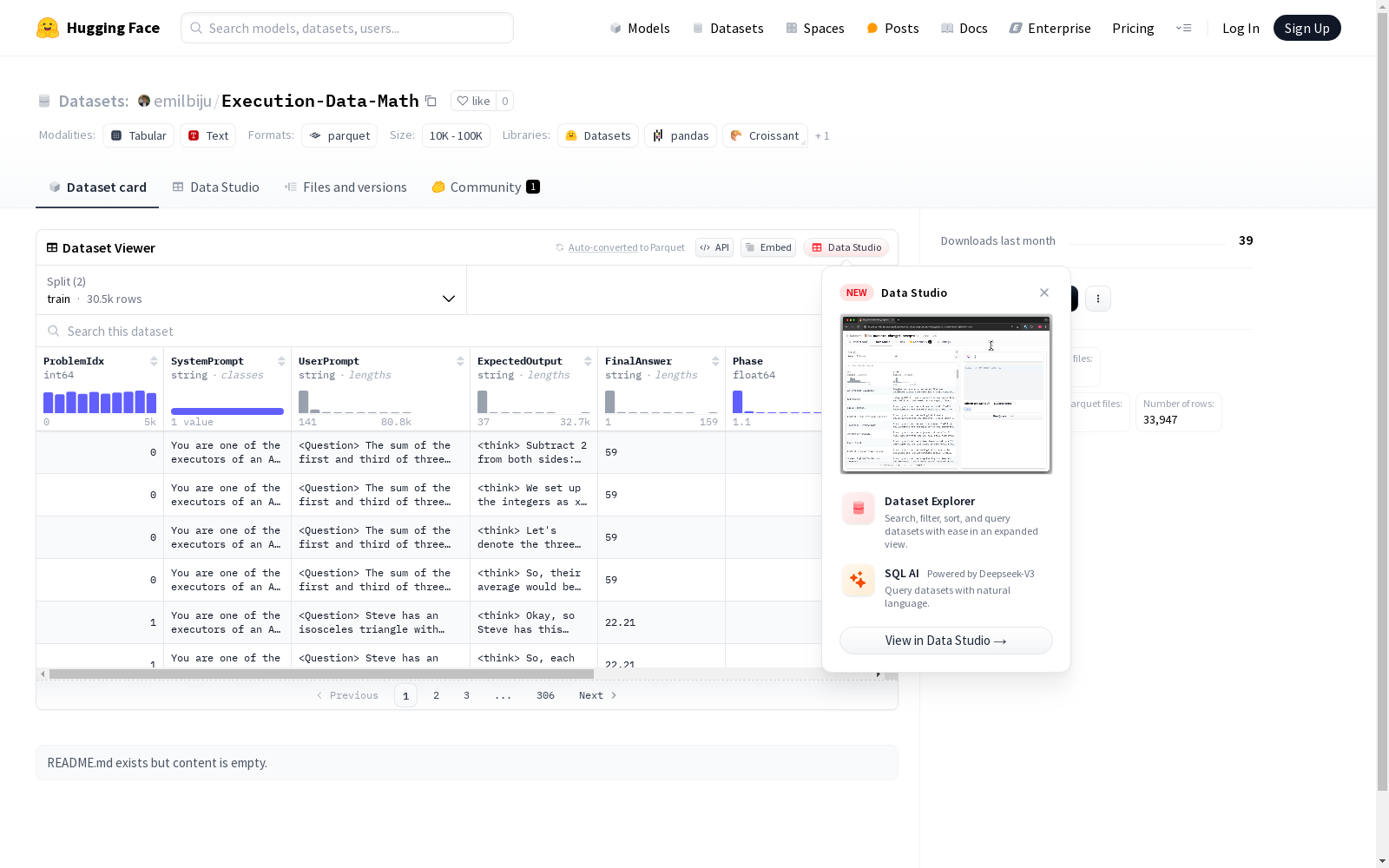Select the parquet format tag
The width and height of the screenshot is (1389, 868).
pos(339,135)
